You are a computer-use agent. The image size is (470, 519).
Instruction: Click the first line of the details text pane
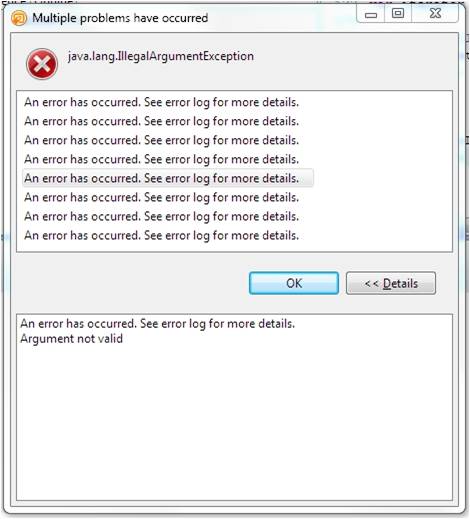click(x=158, y=323)
